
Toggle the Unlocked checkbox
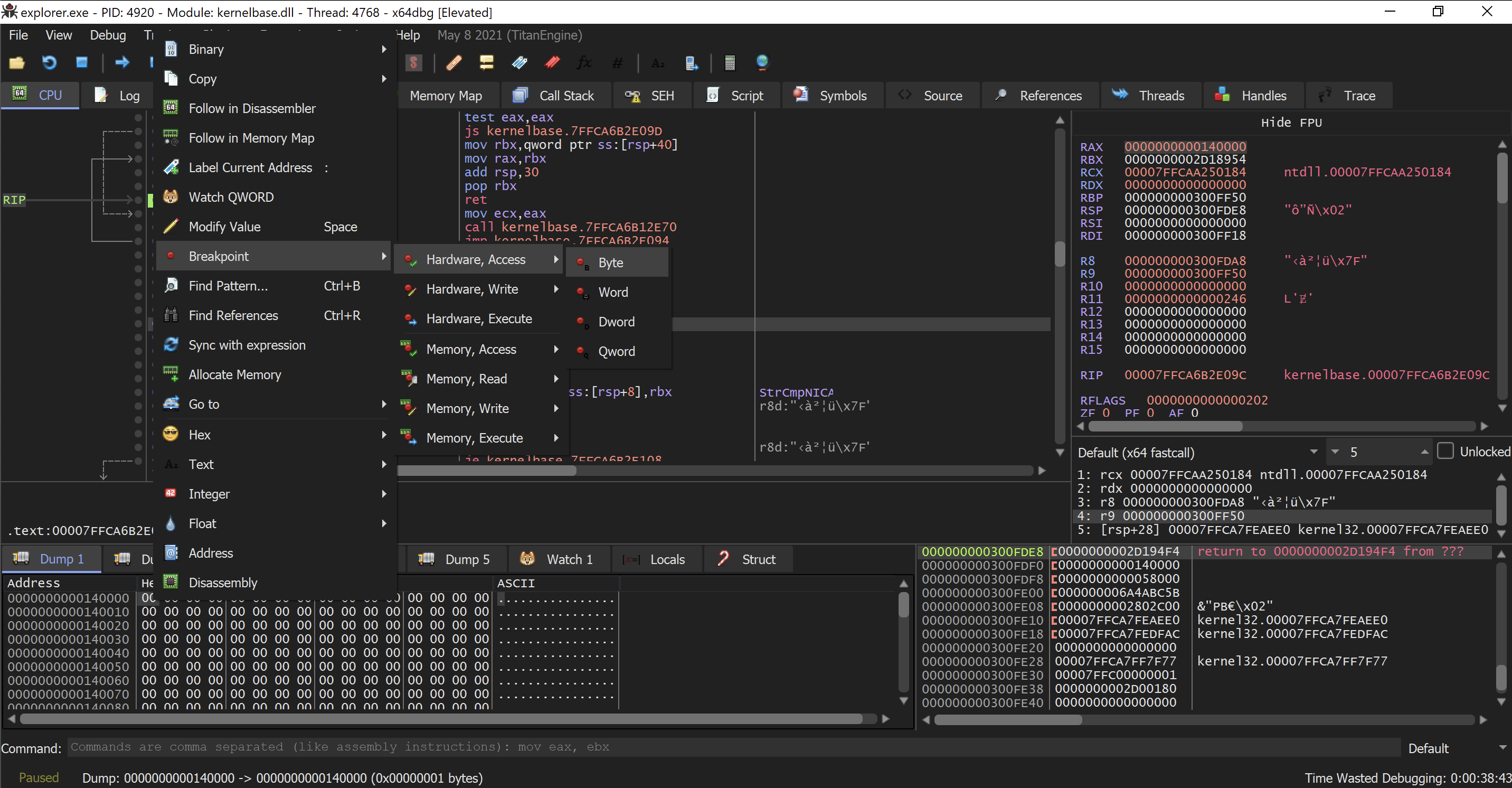pos(1445,451)
